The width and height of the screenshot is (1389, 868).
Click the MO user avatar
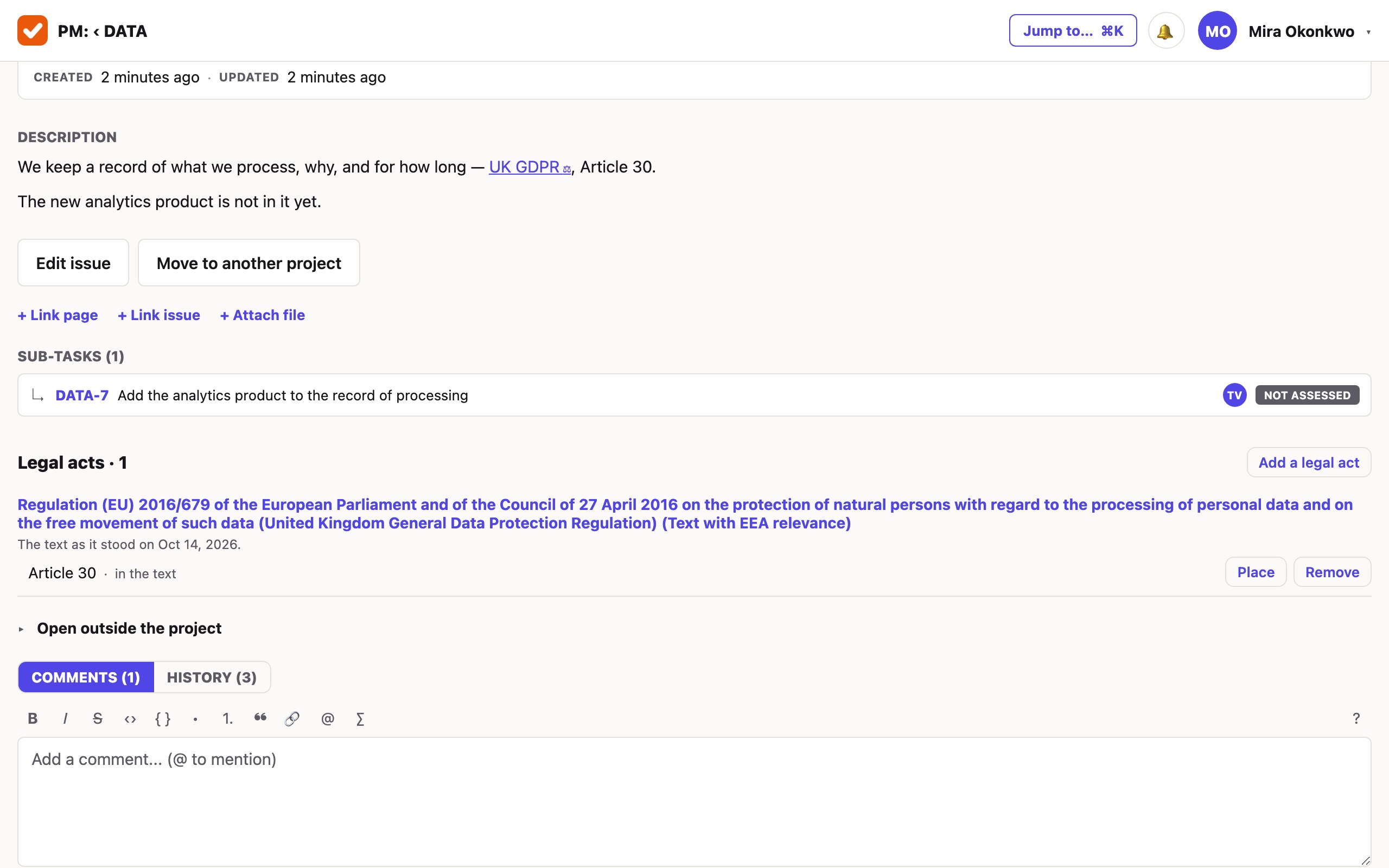1217,31
